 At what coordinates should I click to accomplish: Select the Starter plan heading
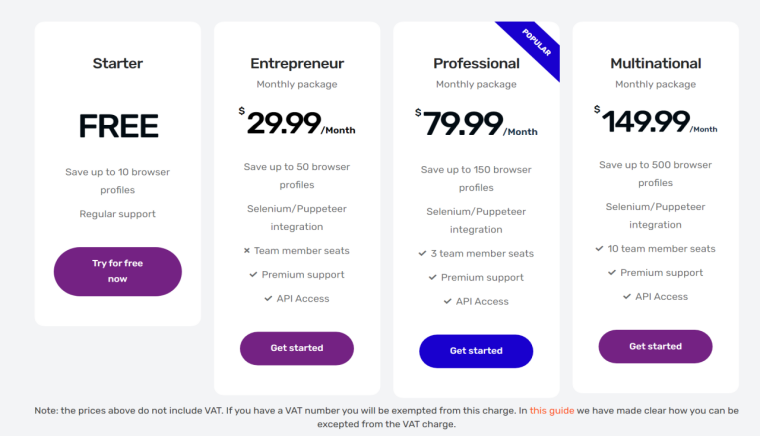(118, 63)
